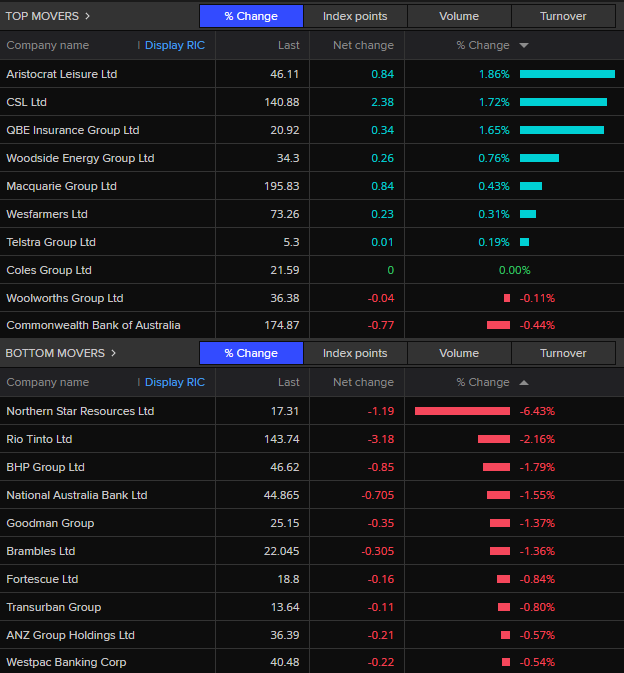
Task: Click the ascending sort arrow in Bottom Movers
Action: [x=524, y=383]
